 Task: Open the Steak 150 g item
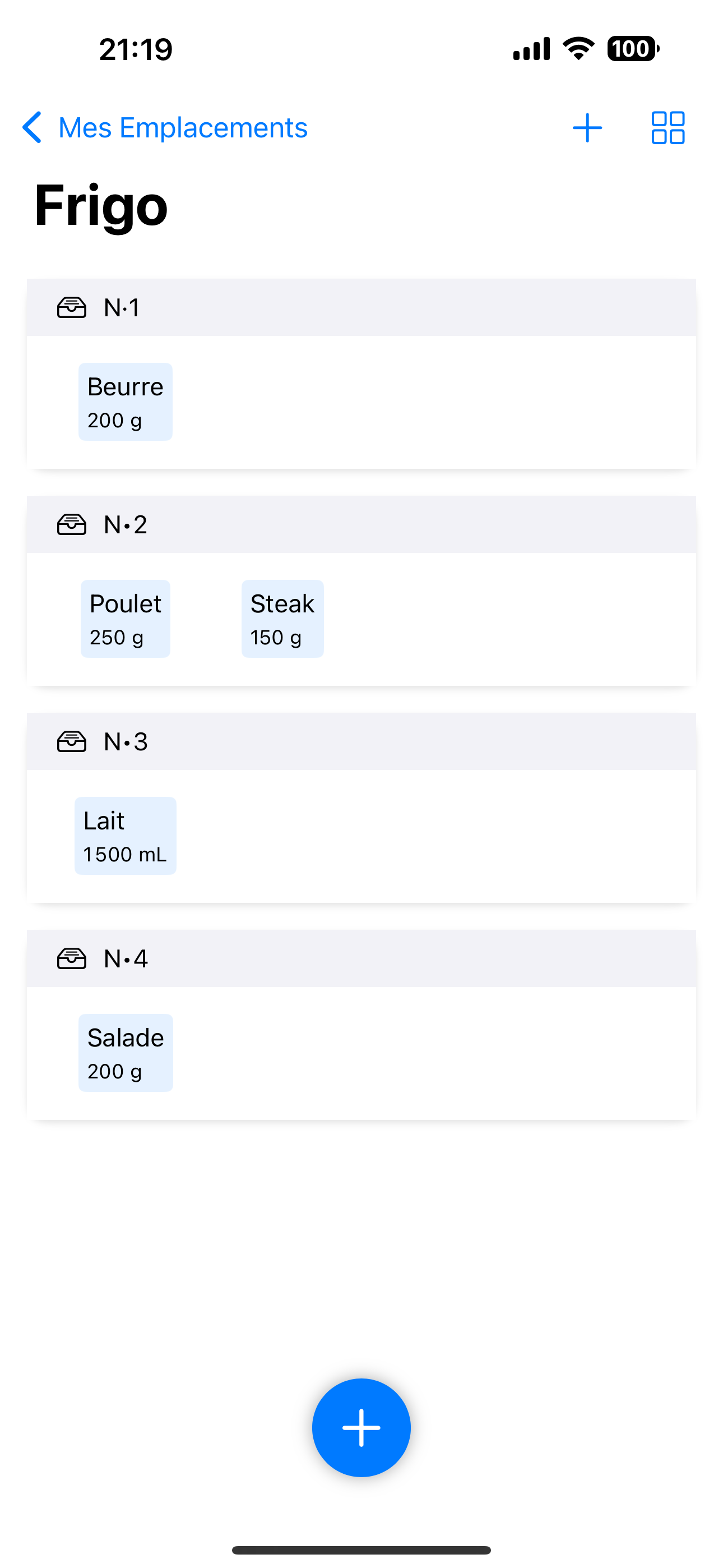click(282, 619)
